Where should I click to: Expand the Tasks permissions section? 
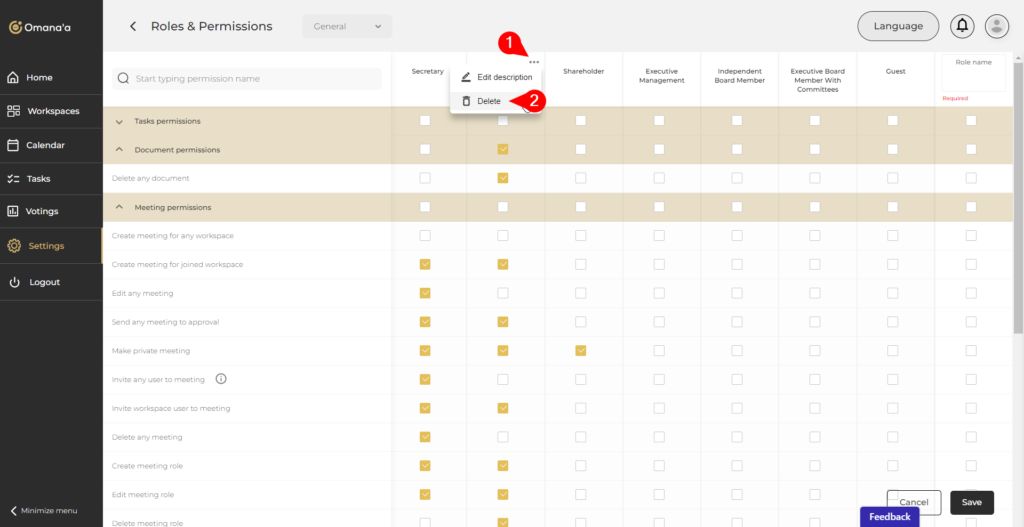pyautogui.click(x=120, y=121)
